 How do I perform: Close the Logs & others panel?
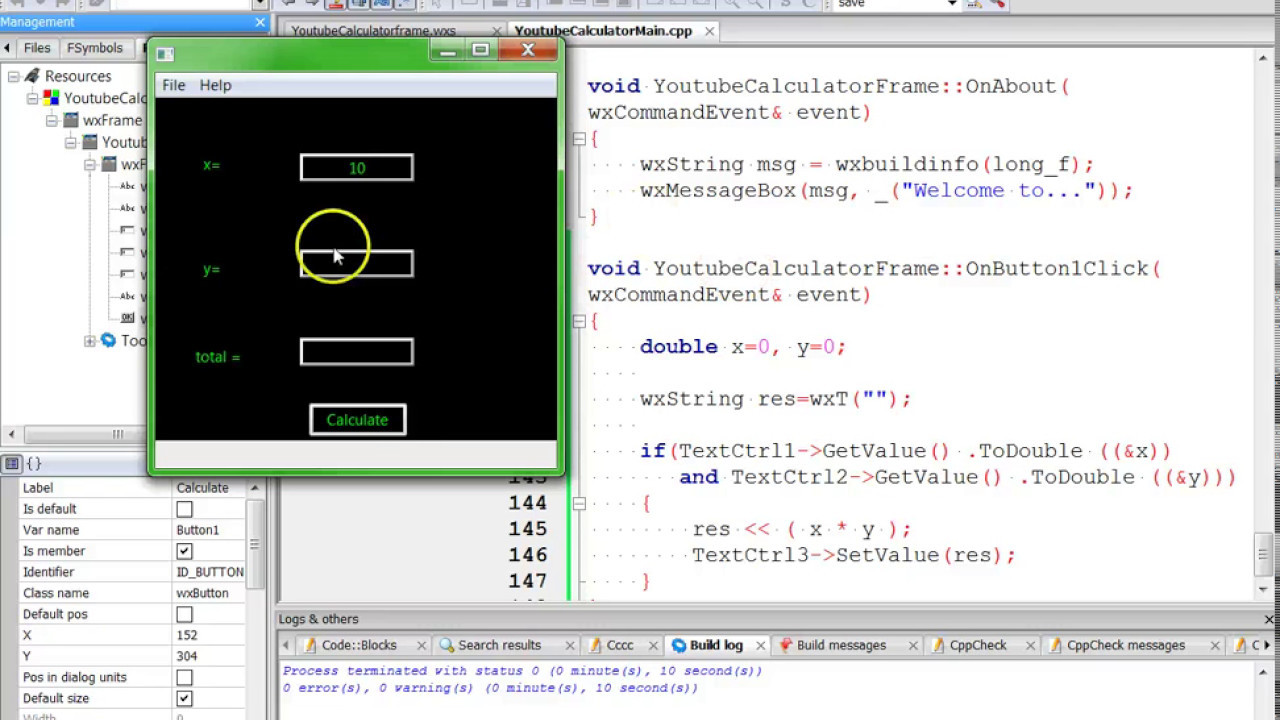1269,620
